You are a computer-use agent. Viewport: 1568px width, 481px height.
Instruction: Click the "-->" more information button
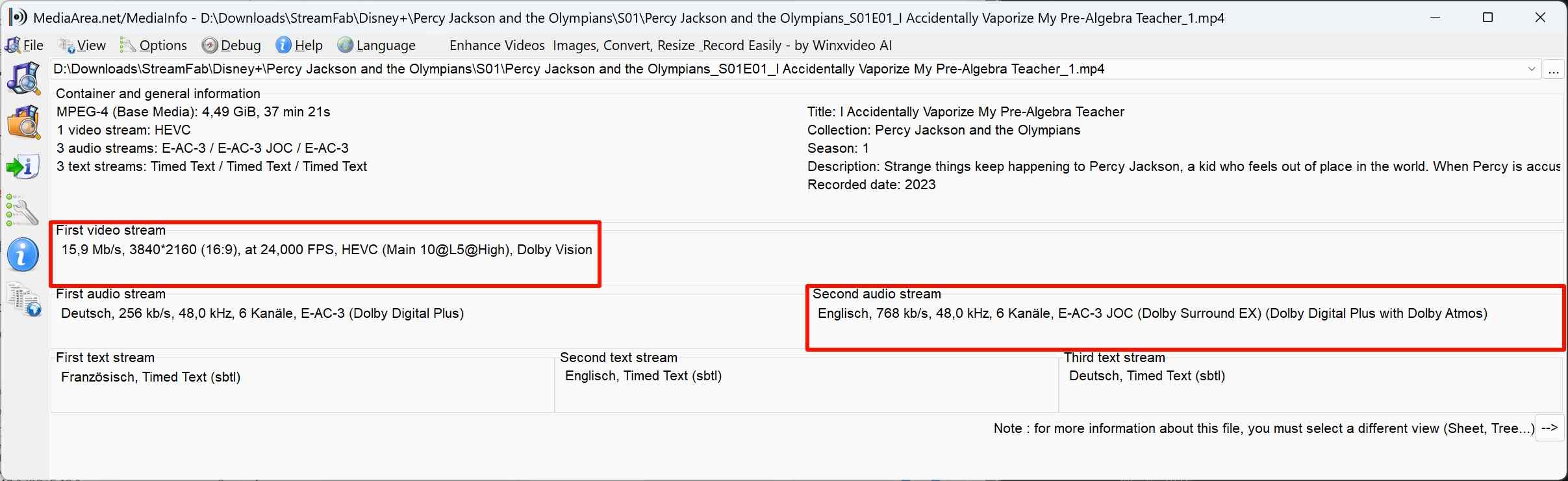pos(1549,428)
